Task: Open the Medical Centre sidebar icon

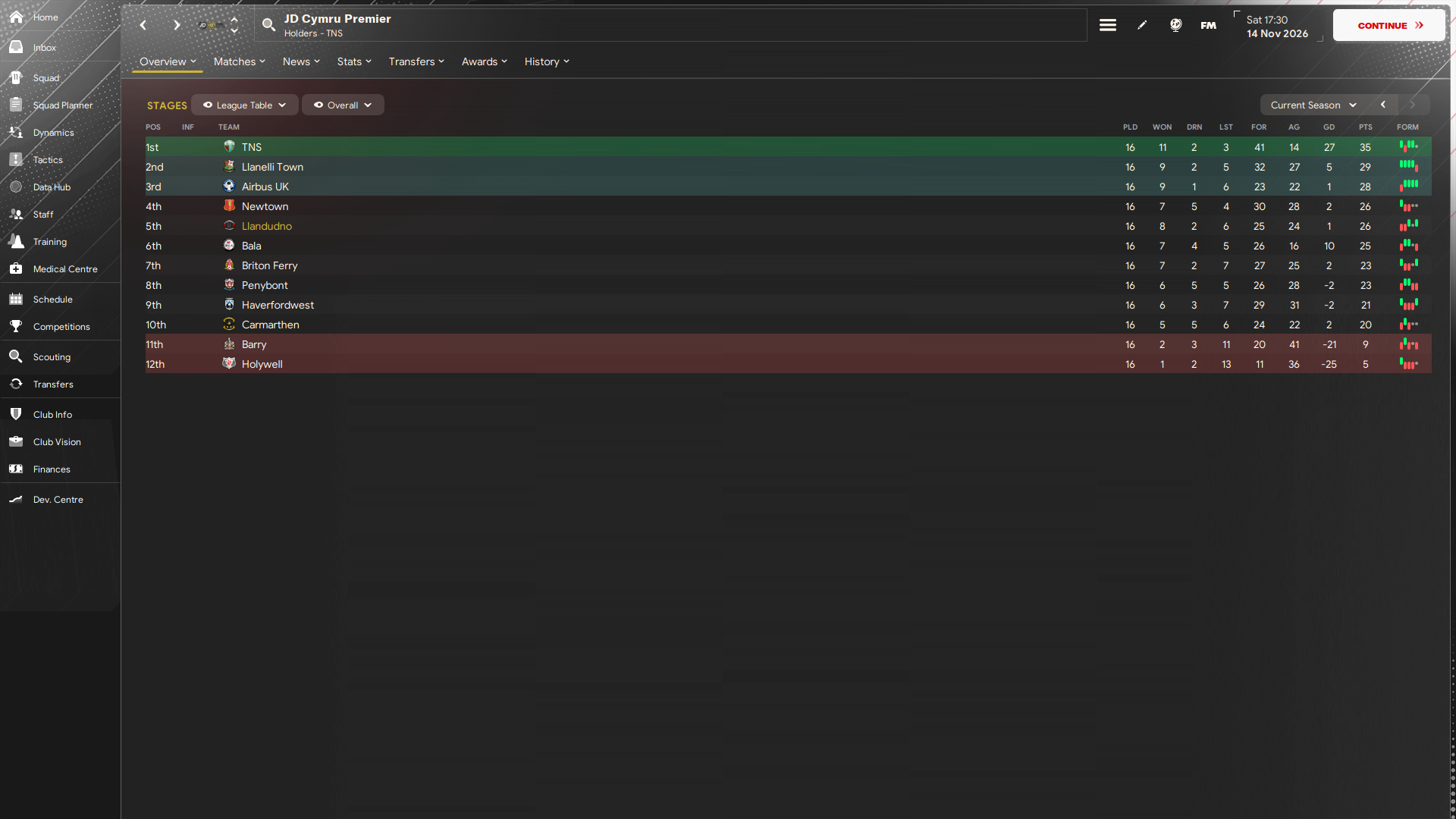Action: (16, 268)
